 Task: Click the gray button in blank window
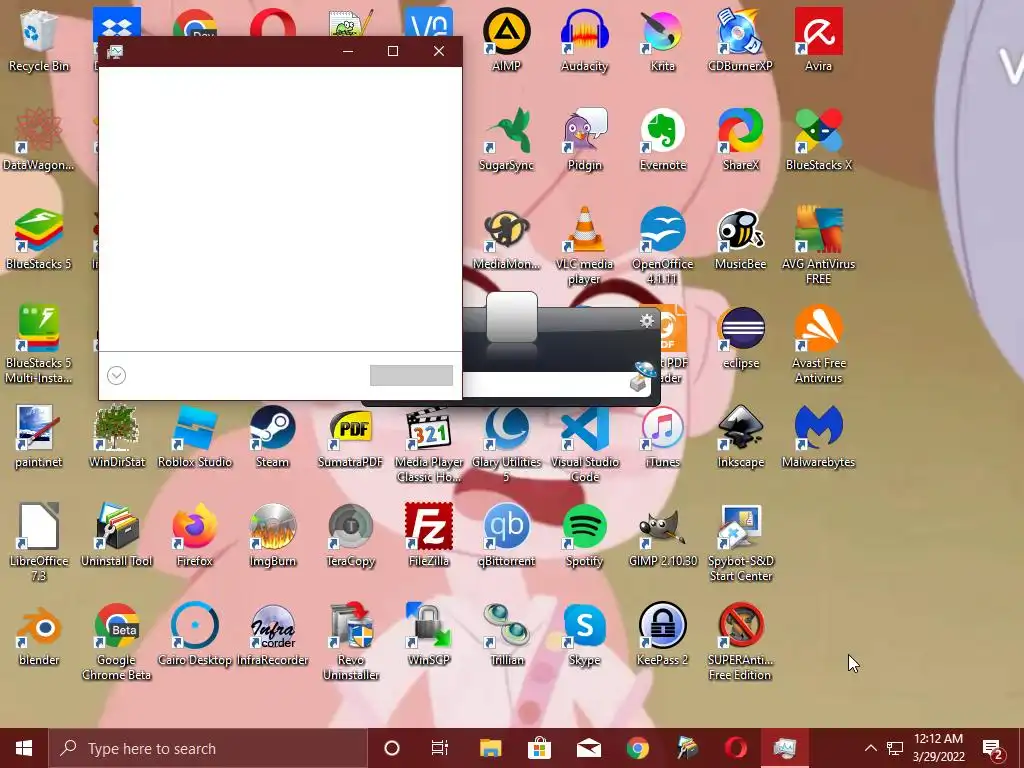(x=411, y=376)
